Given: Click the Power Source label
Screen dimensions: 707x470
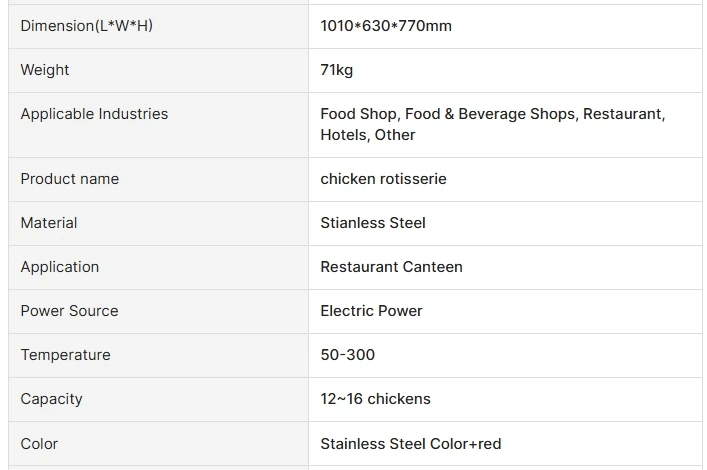Looking at the screenshot, I should click(x=70, y=311).
